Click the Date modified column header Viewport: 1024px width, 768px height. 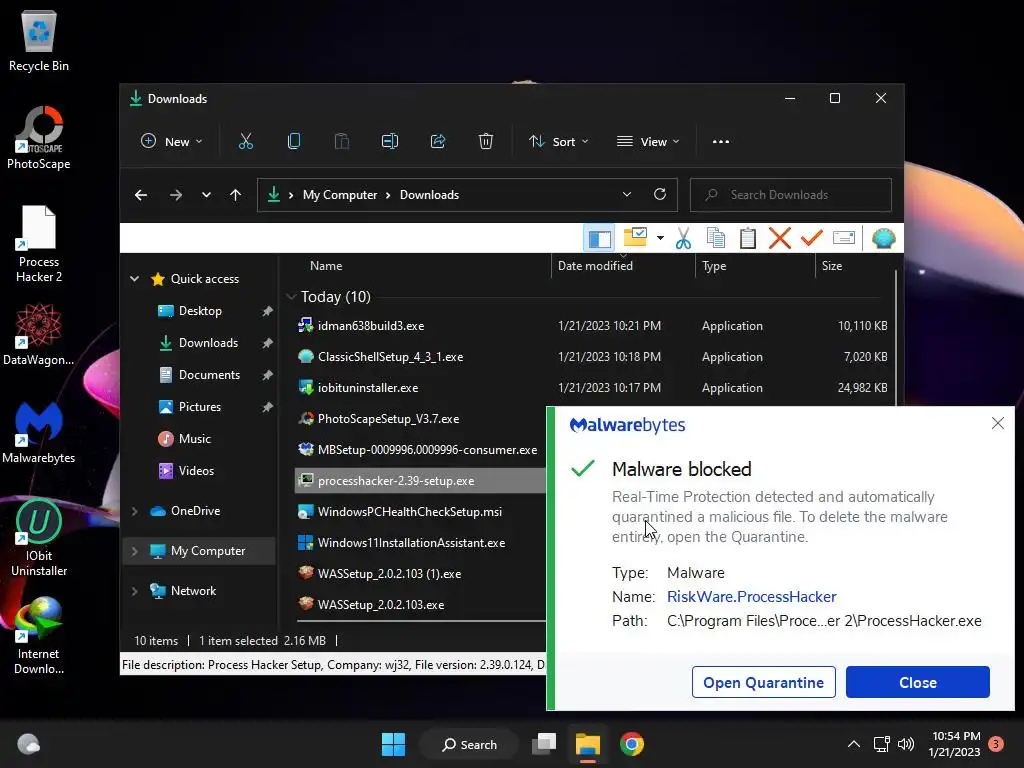(x=595, y=266)
